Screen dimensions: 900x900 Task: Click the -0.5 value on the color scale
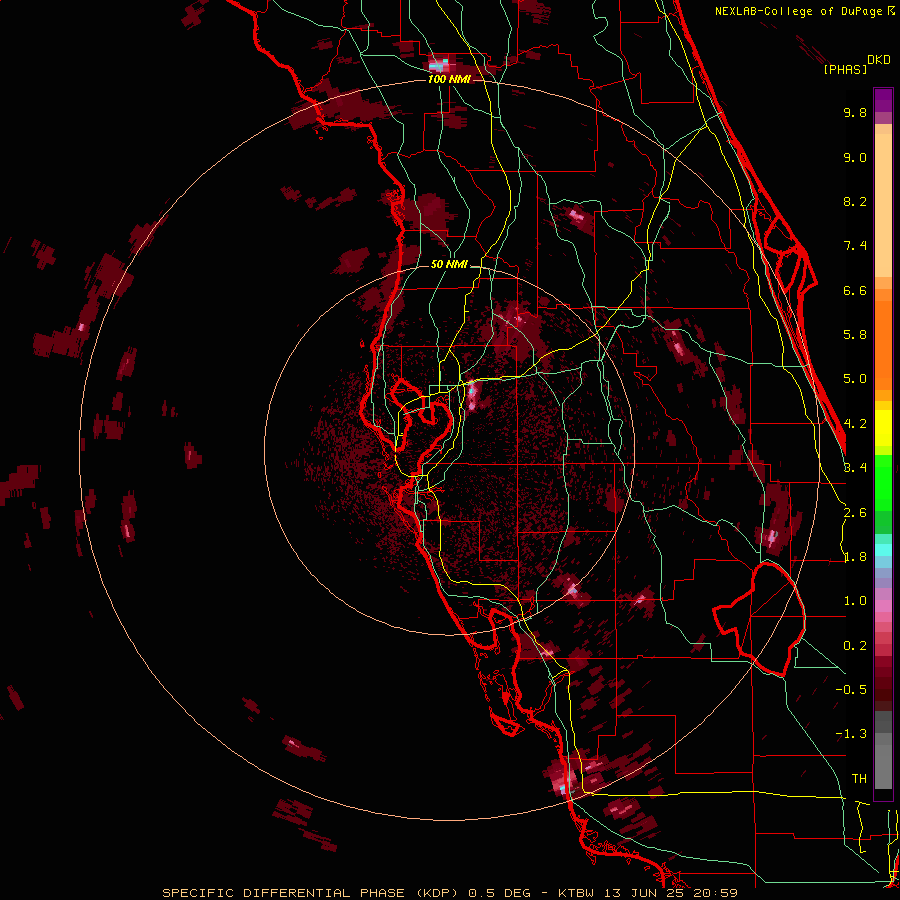851,690
